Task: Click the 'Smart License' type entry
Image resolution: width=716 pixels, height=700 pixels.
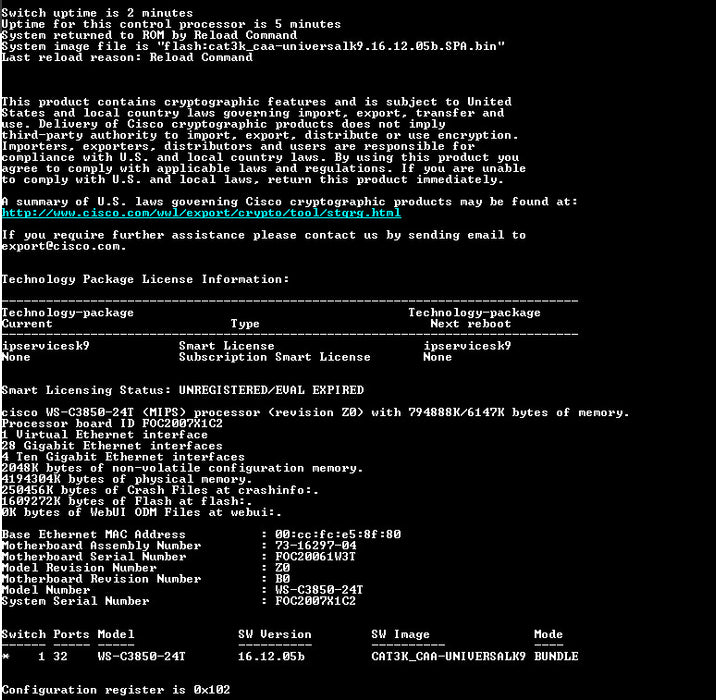Action: (226, 346)
